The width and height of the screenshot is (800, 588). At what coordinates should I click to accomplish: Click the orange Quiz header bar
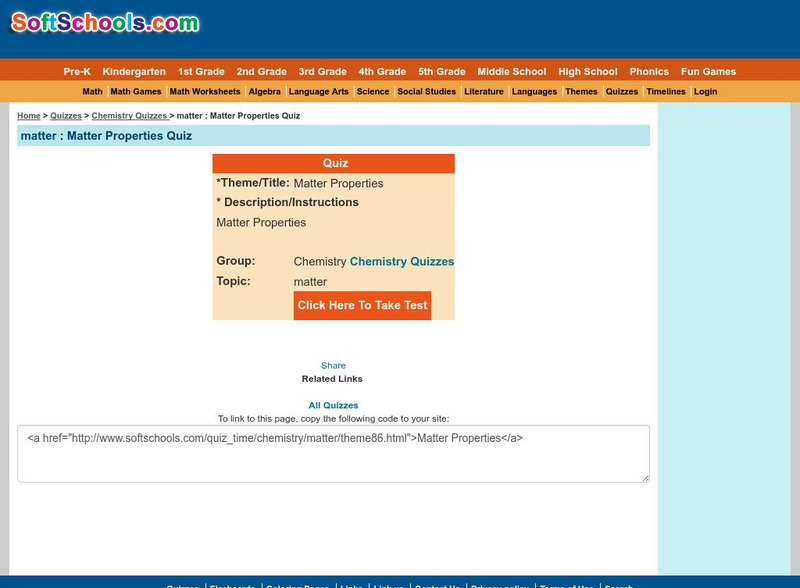pos(333,163)
